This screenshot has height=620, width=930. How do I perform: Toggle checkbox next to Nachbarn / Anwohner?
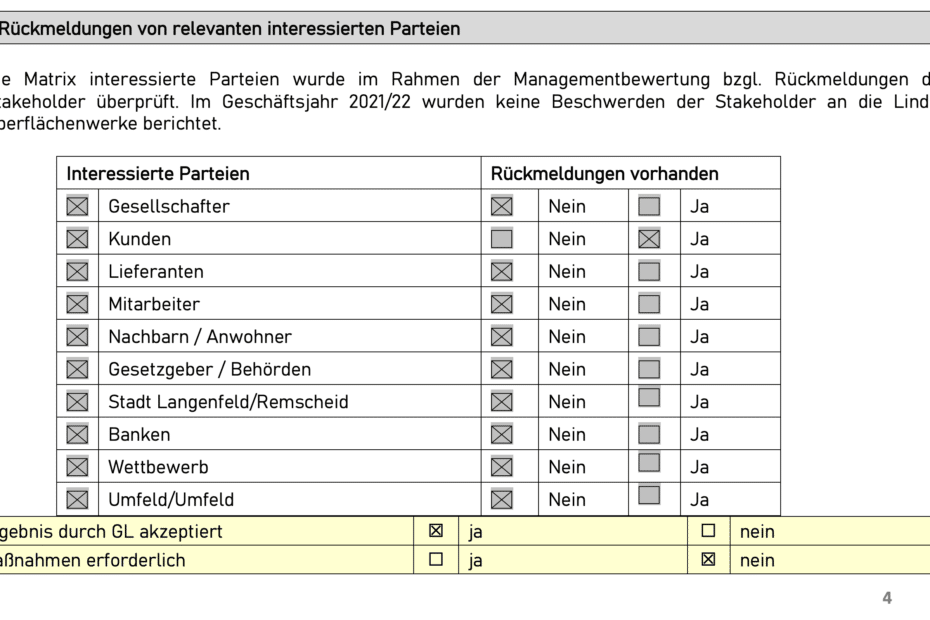click(x=77, y=337)
